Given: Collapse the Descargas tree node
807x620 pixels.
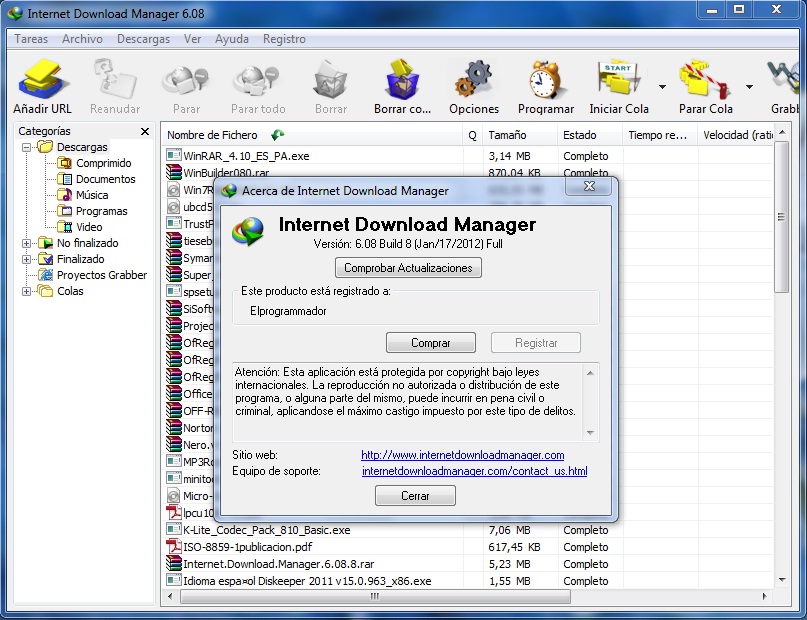Looking at the screenshot, I should click(x=26, y=147).
